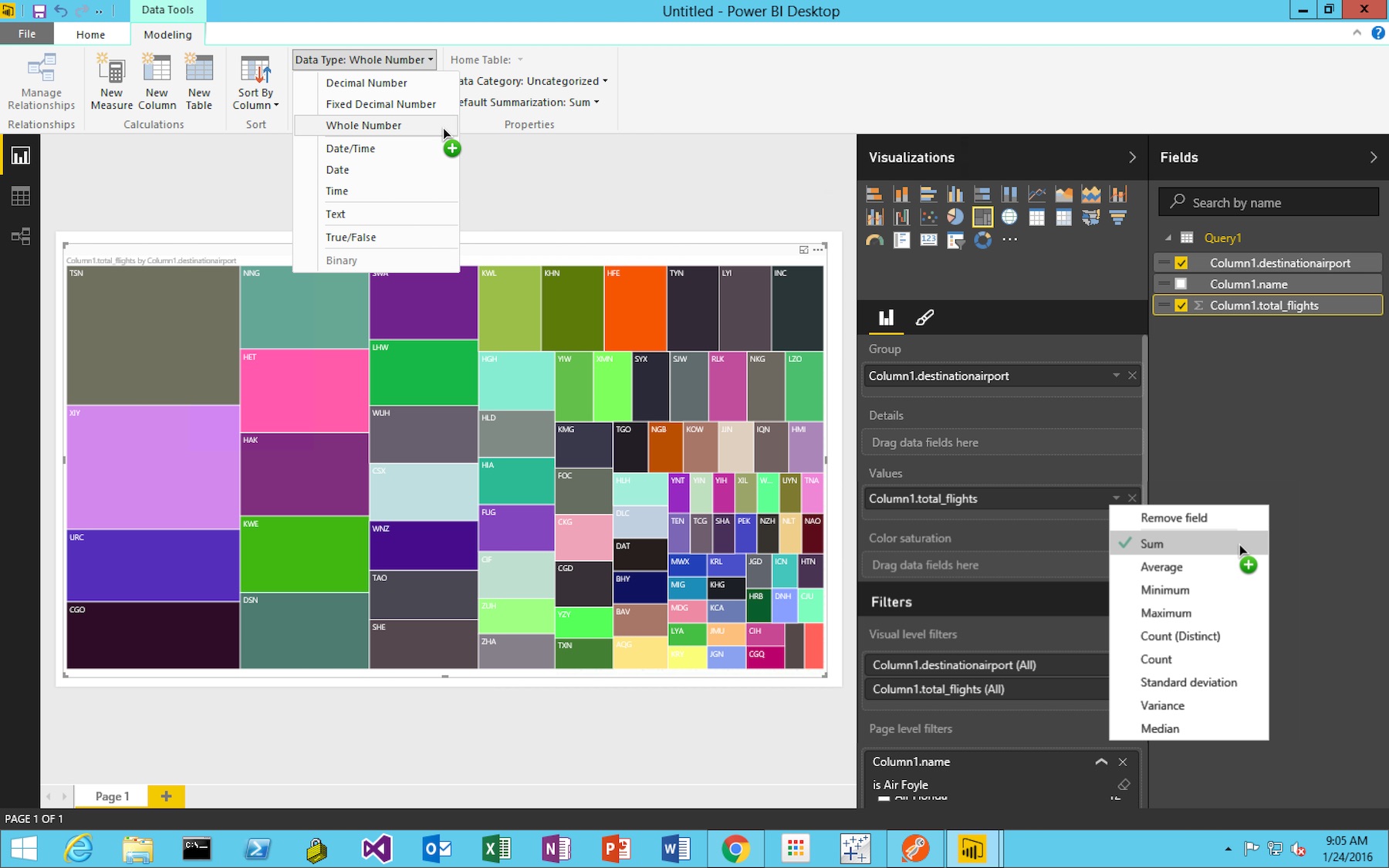1389x868 pixels.
Task: Click New Measure button
Action: (x=112, y=83)
